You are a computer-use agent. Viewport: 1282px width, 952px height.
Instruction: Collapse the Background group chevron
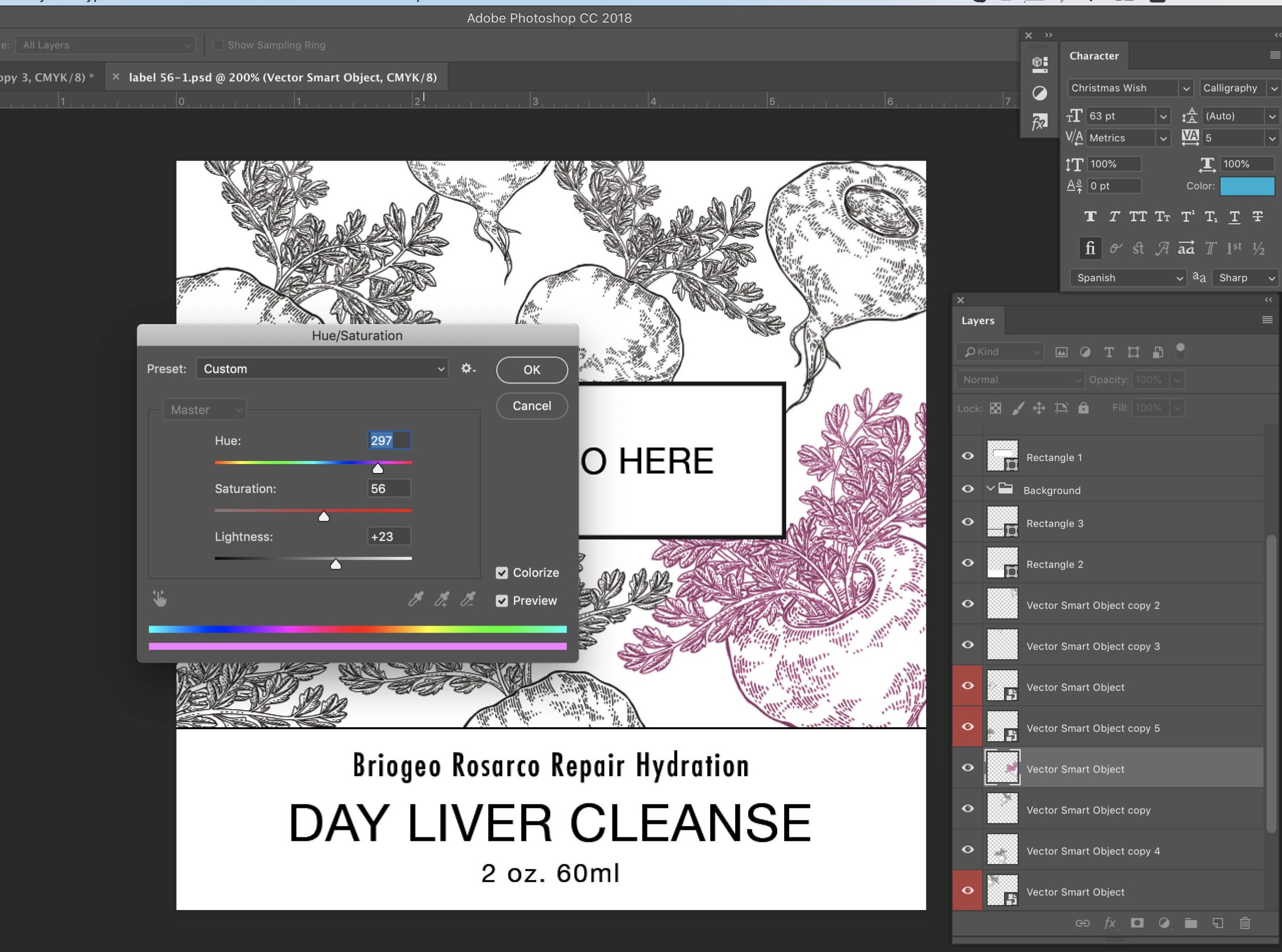click(x=991, y=489)
